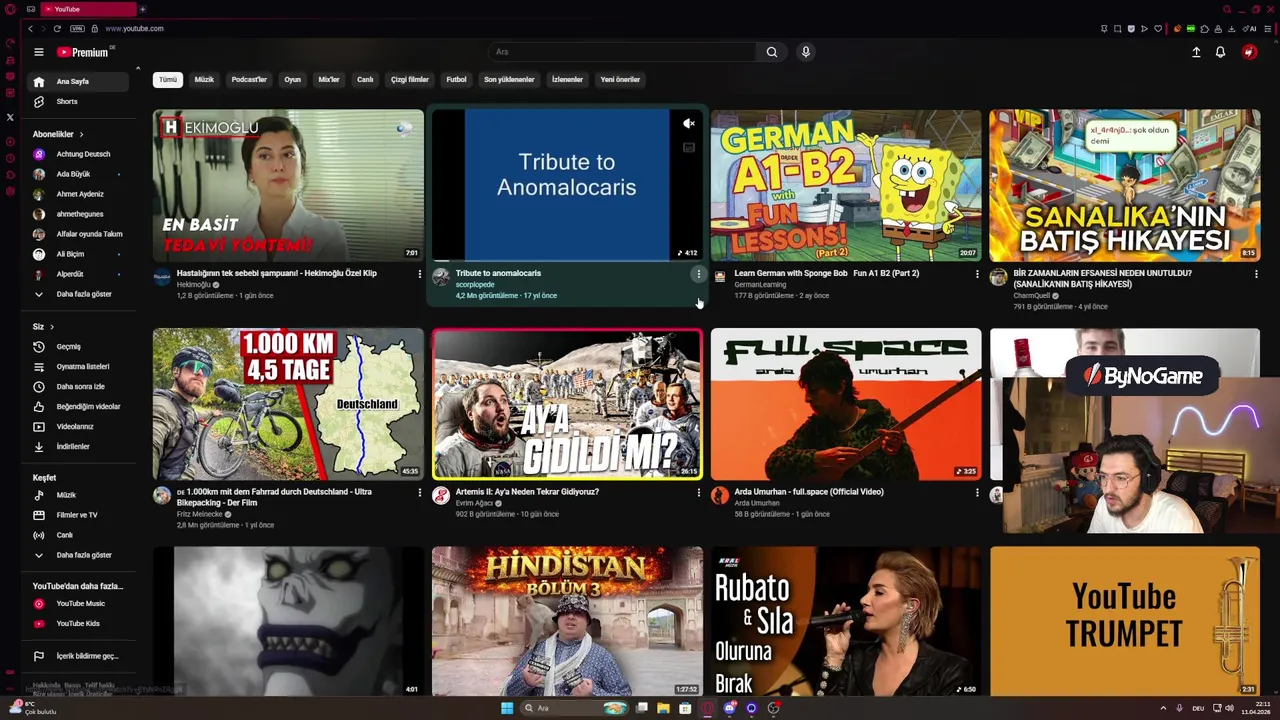Click the www.youtube.com address bar
Image resolution: width=1280 pixels, height=720 pixels.
(135, 28)
